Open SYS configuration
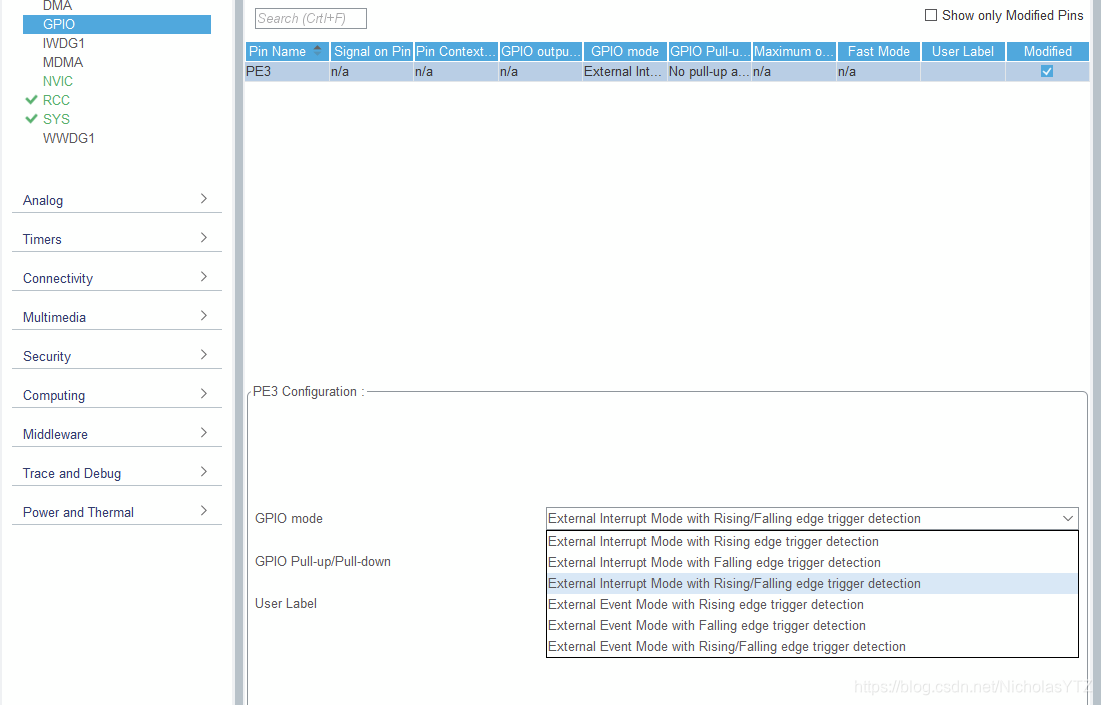This screenshot has width=1102, height=705. 56,119
